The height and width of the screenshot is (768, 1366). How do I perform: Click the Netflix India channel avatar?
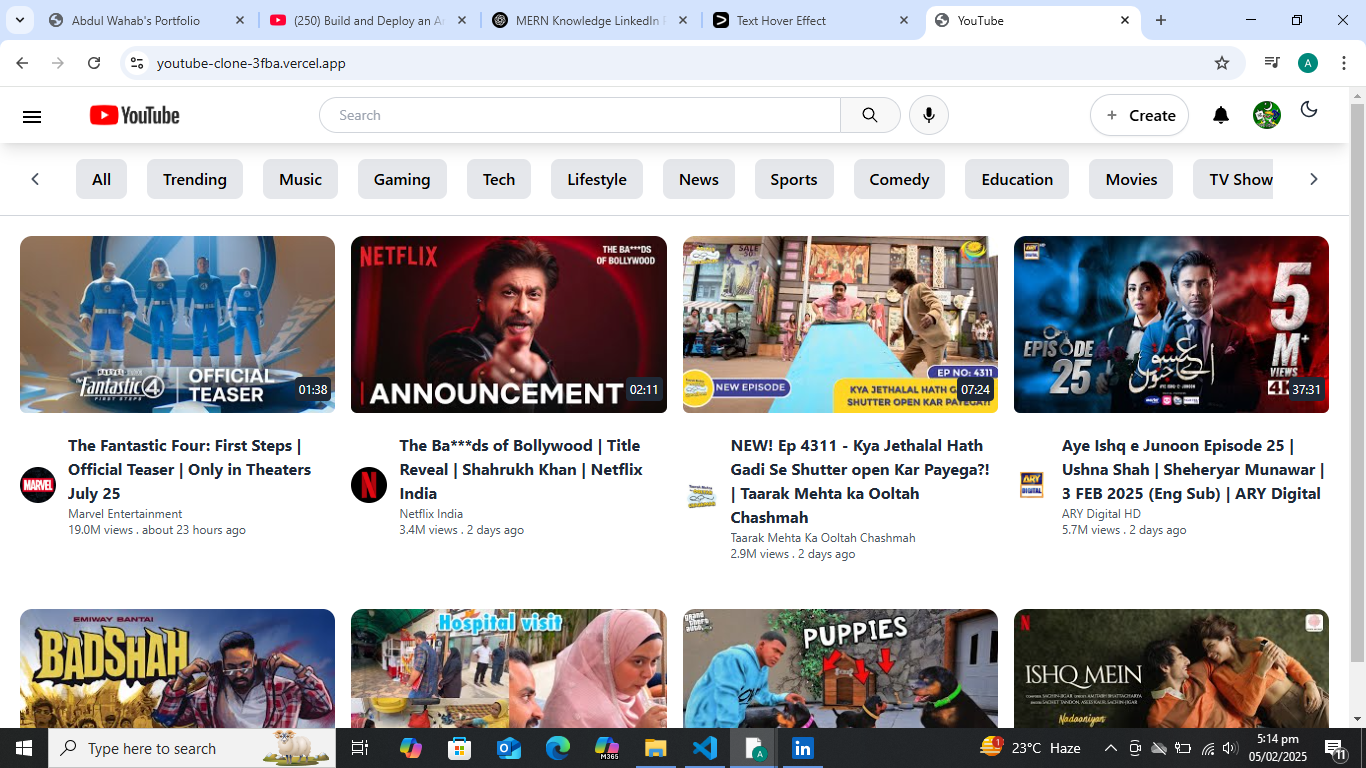[x=369, y=485]
